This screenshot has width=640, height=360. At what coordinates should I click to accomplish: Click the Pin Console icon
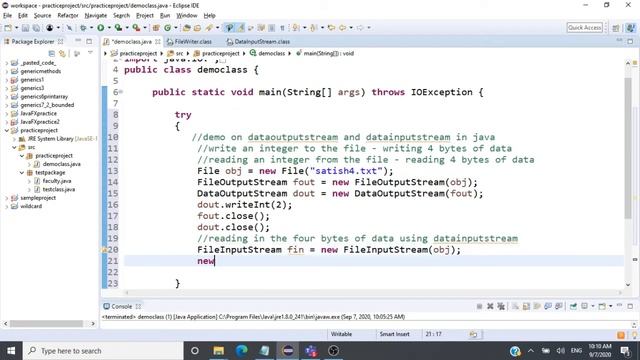click(573, 306)
